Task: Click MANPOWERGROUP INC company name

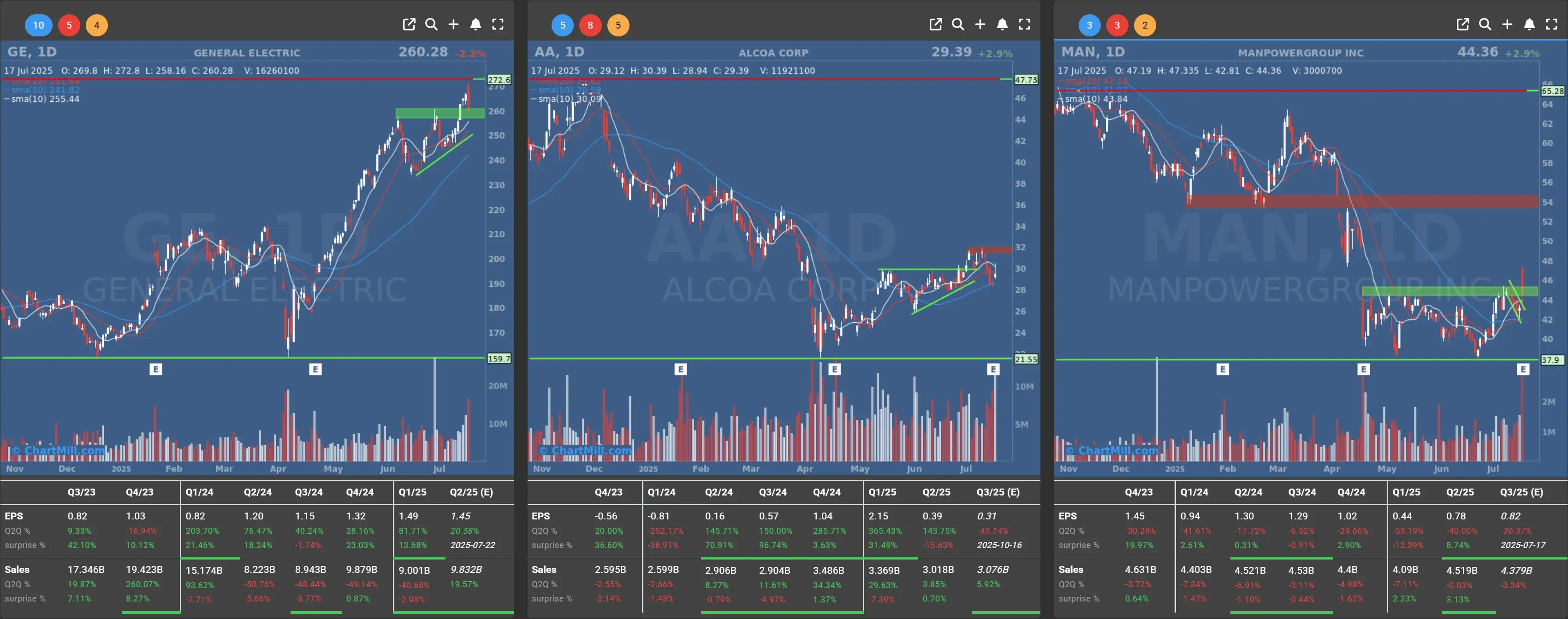Action: point(1301,53)
